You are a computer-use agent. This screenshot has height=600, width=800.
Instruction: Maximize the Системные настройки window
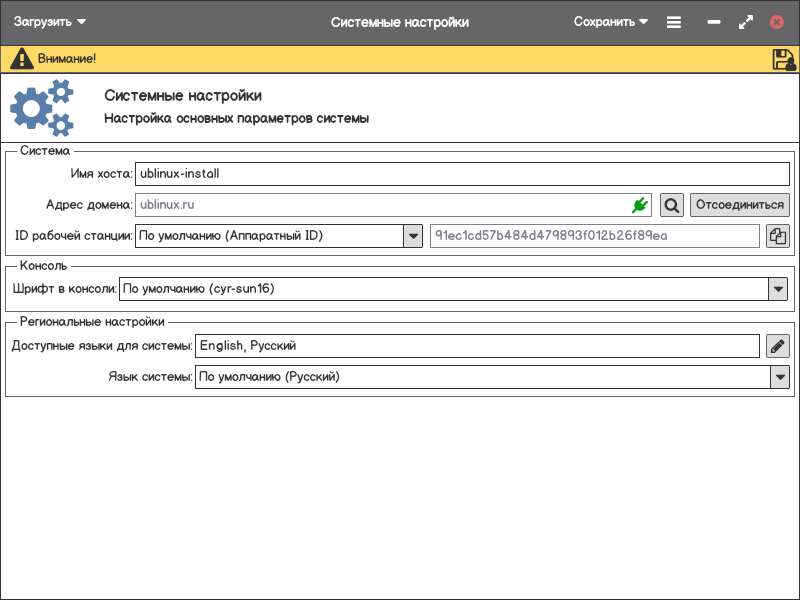745,22
